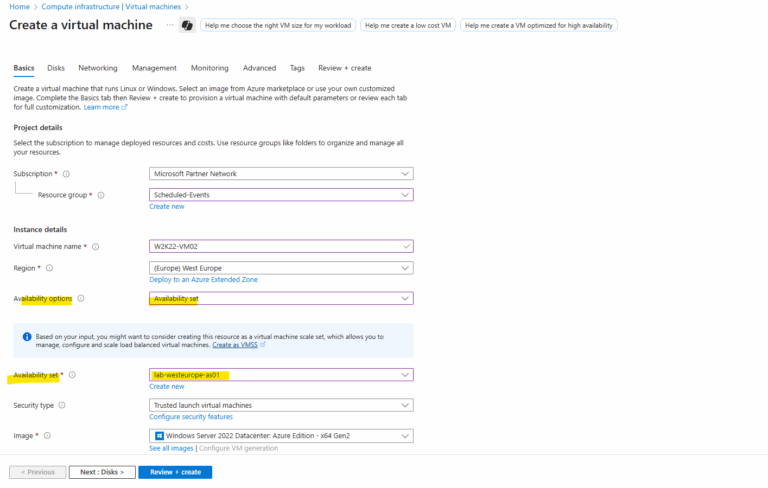Show info tooltip for Availability options
Viewport: 768px width, 488px height.
[81, 298]
